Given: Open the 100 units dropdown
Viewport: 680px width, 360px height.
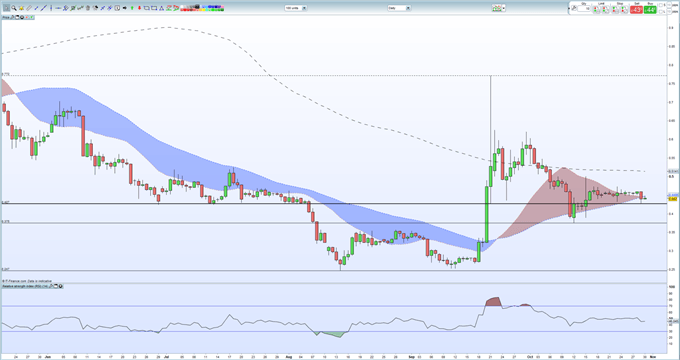Looking at the screenshot, I should 296,8.
